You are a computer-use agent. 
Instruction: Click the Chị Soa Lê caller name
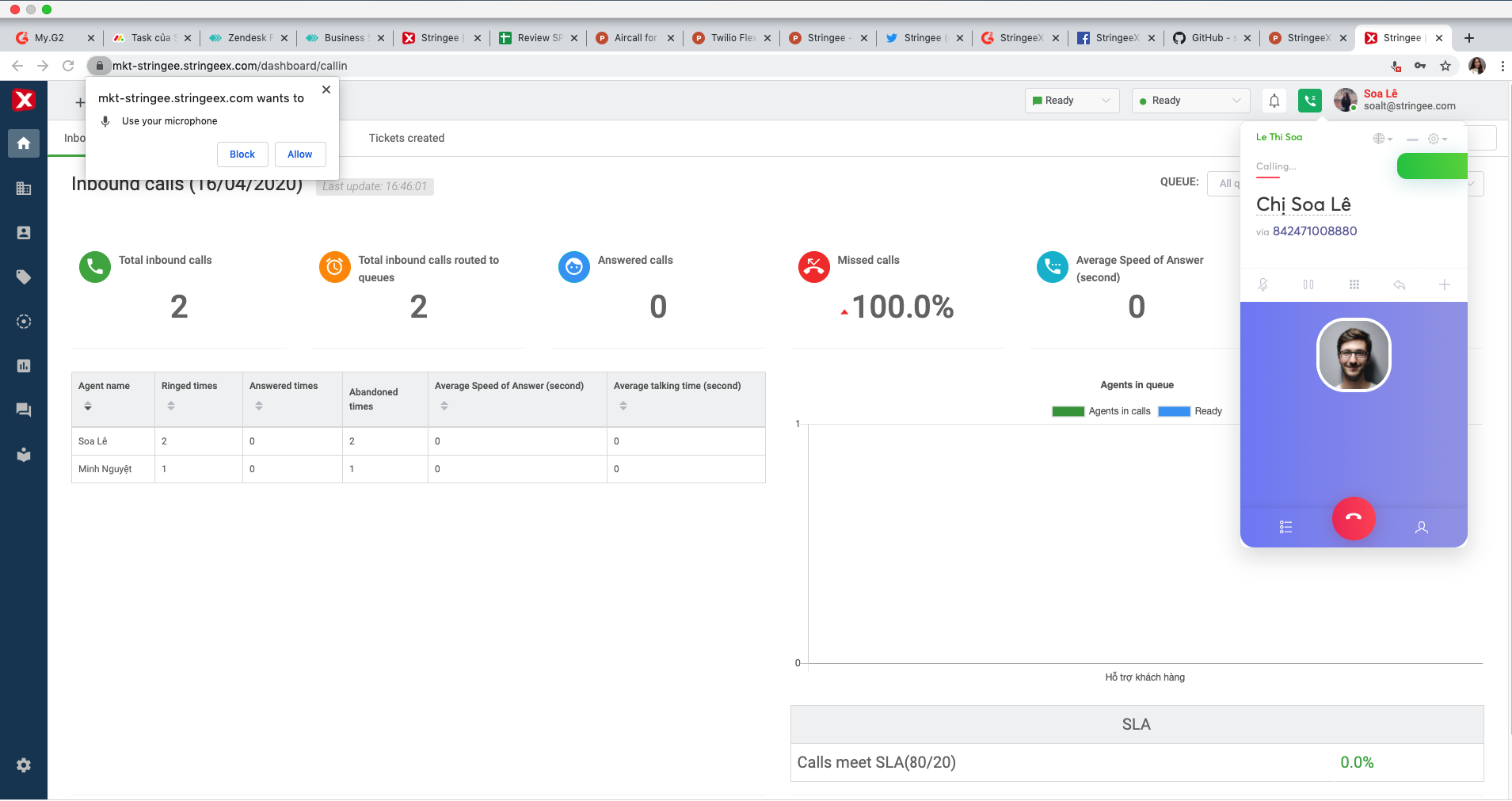click(1303, 204)
